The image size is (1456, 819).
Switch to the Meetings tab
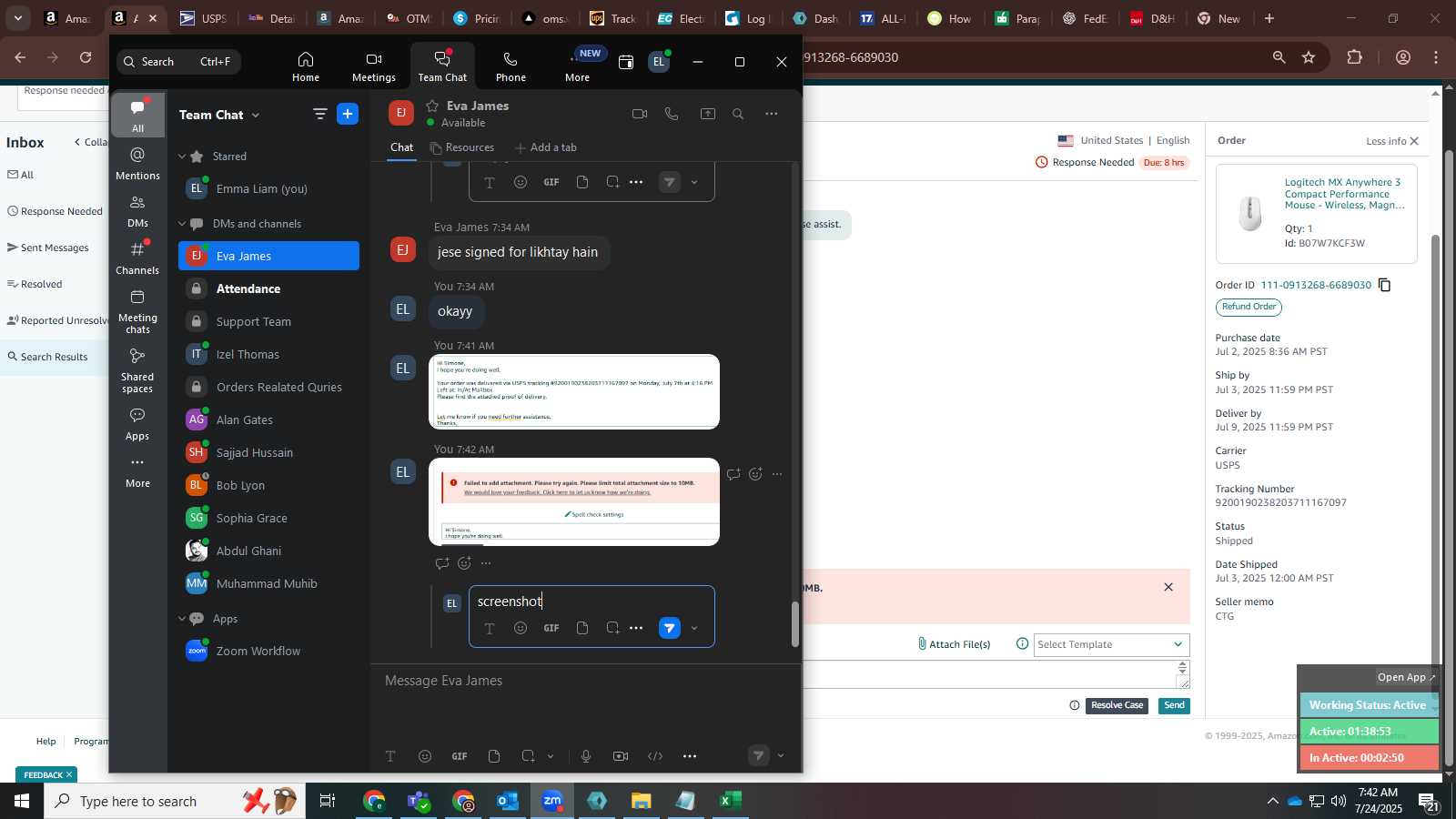(374, 66)
